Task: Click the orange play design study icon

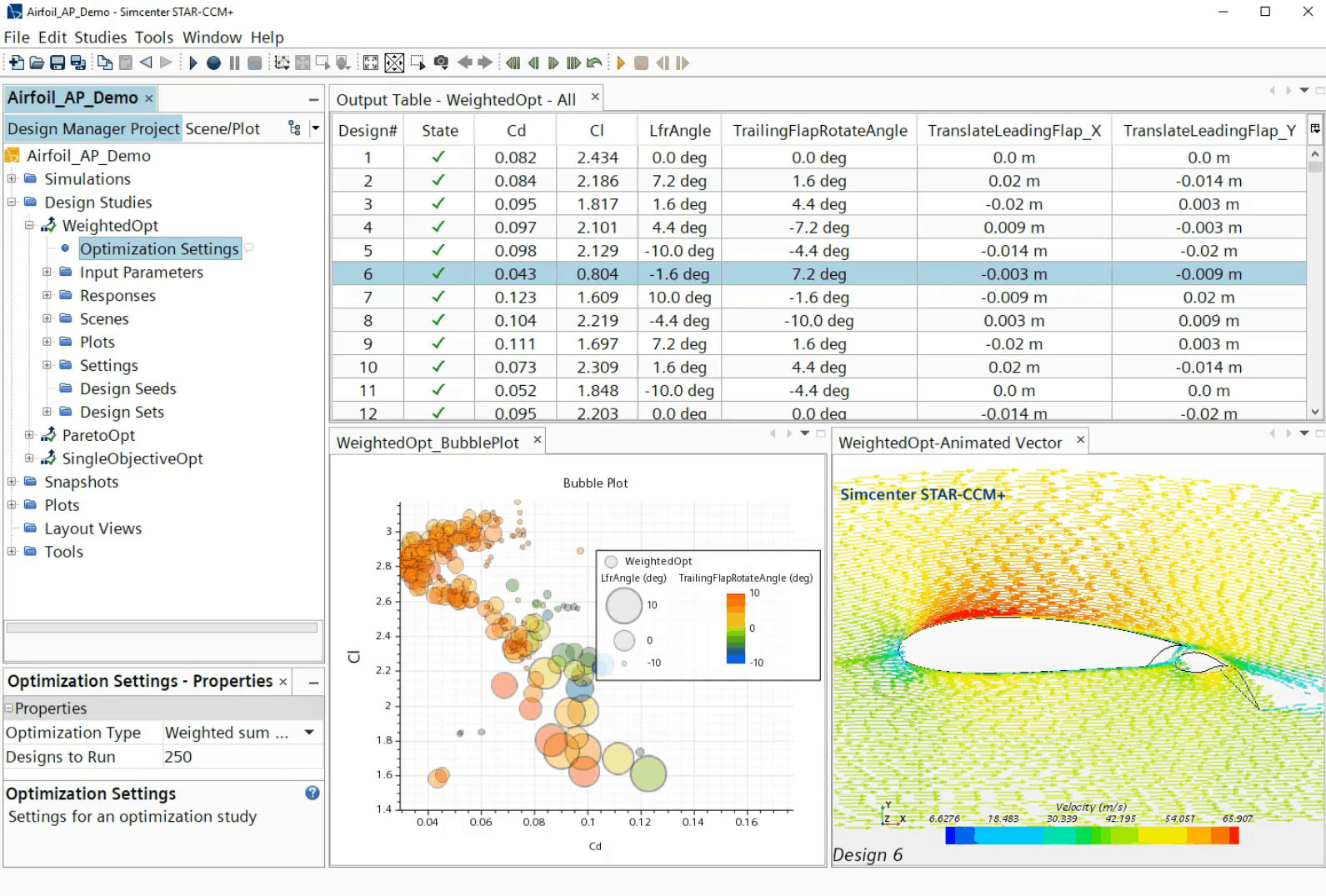Action: pyautogui.click(x=621, y=63)
